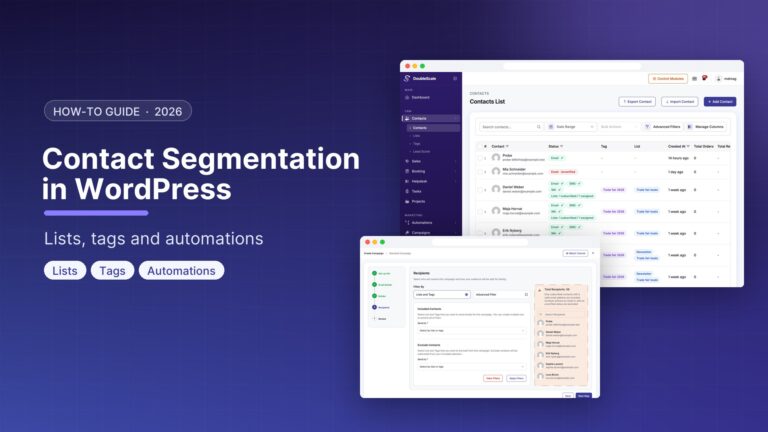Click the first green completed step in the stepper
Screen dimensions: 768x432
point(374,273)
